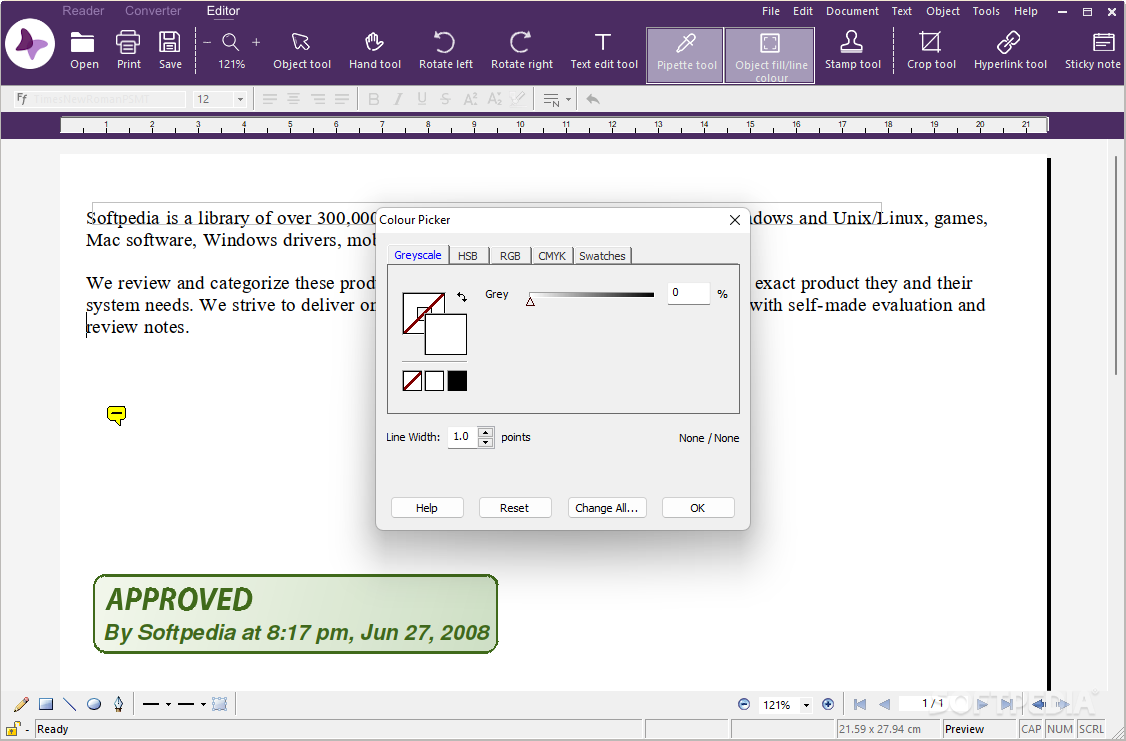Select the Object tool
Screen dimensions: 1126x741
point(302,50)
